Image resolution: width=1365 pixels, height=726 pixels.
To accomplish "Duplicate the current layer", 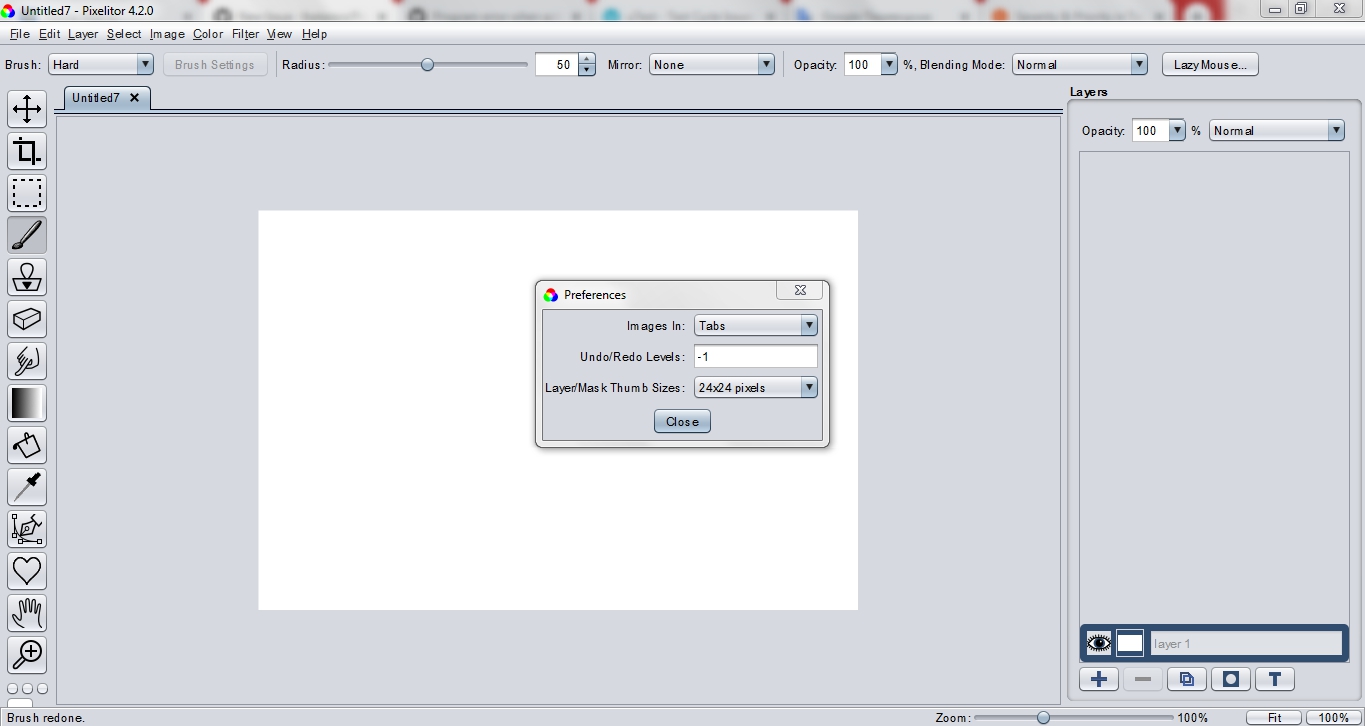I will (1187, 679).
